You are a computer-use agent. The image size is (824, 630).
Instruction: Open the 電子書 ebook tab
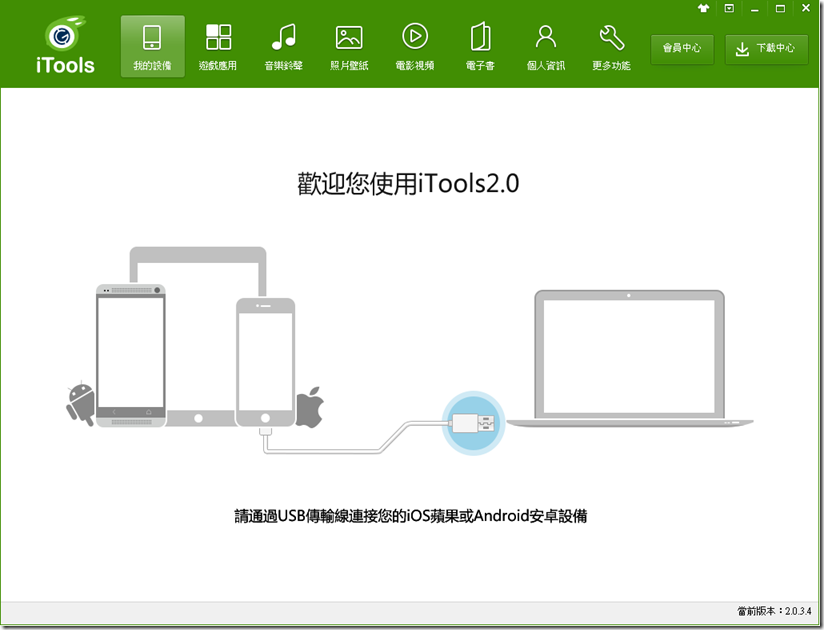[480, 46]
